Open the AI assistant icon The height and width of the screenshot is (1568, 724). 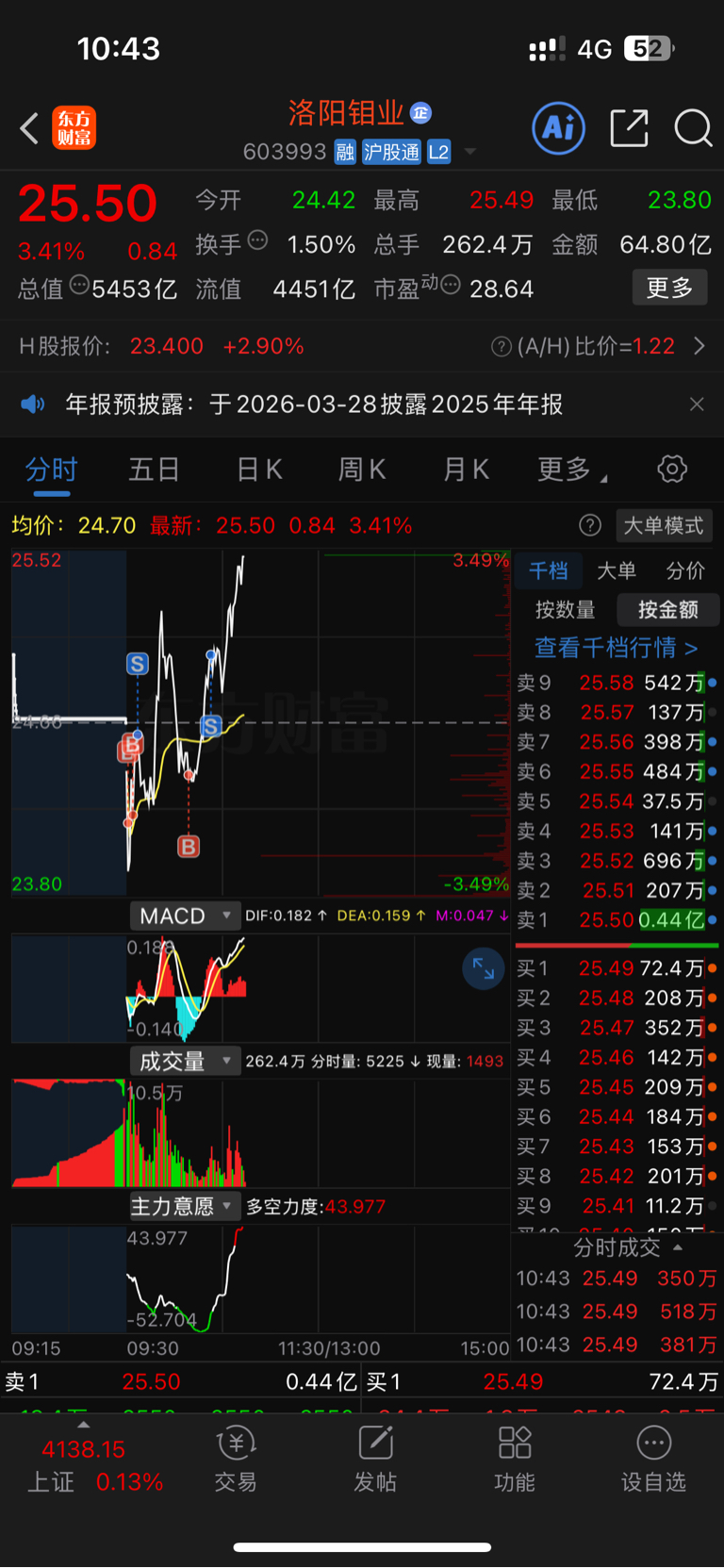pos(559,128)
